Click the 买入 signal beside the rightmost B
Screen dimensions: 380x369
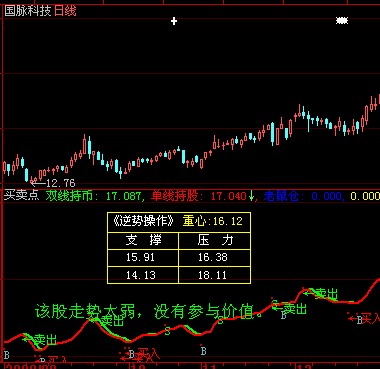(371, 319)
